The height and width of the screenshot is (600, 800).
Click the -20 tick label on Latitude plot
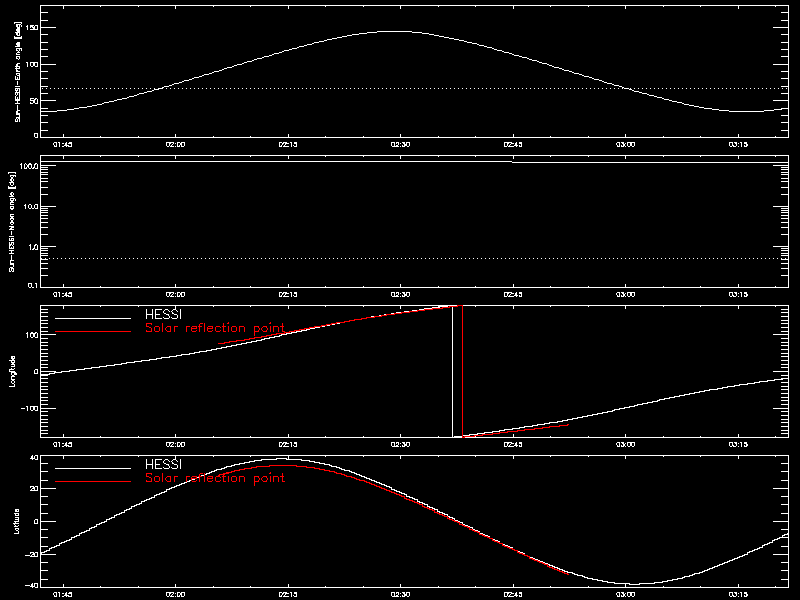[32, 554]
